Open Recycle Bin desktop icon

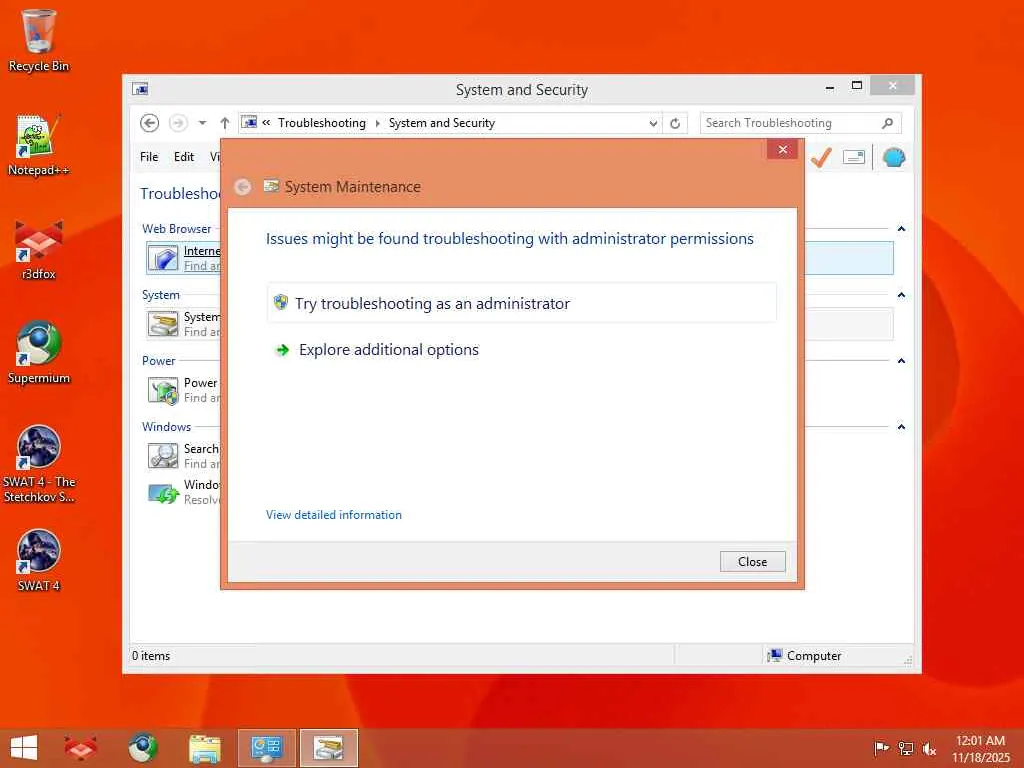pyautogui.click(x=39, y=40)
